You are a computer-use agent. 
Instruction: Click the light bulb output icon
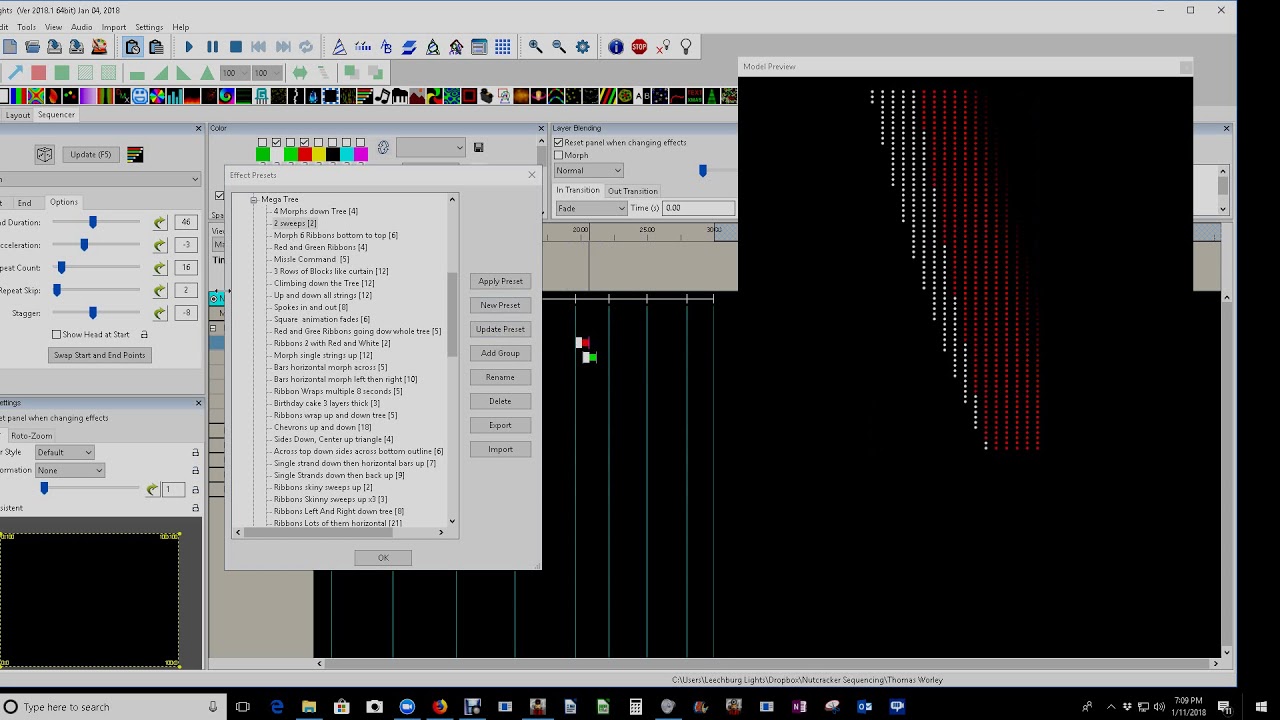click(686, 47)
